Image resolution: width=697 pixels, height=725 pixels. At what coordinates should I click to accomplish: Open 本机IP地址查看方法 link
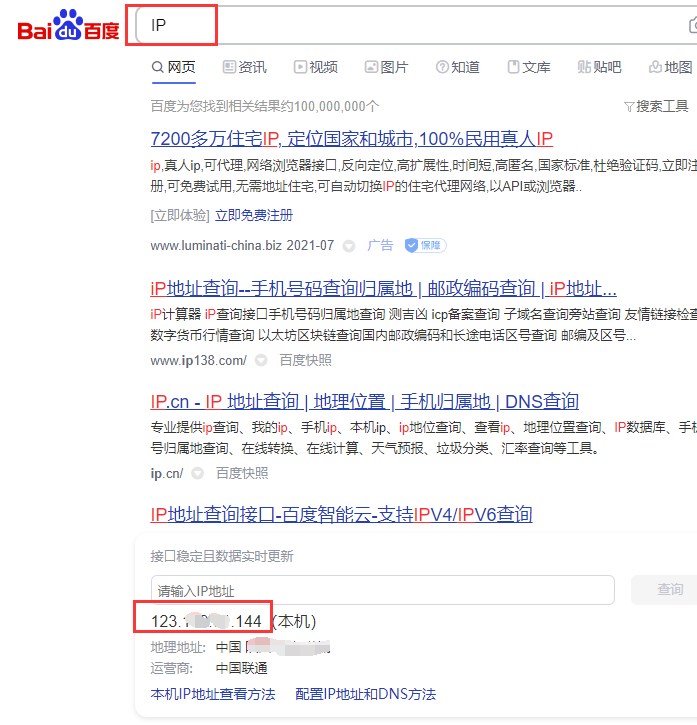(x=213, y=694)
